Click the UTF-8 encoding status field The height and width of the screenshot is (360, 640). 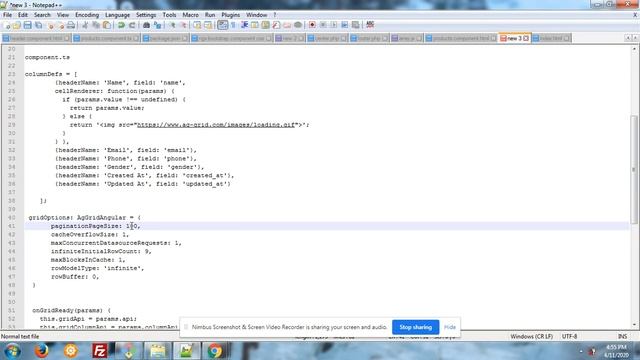click(569, 336)
